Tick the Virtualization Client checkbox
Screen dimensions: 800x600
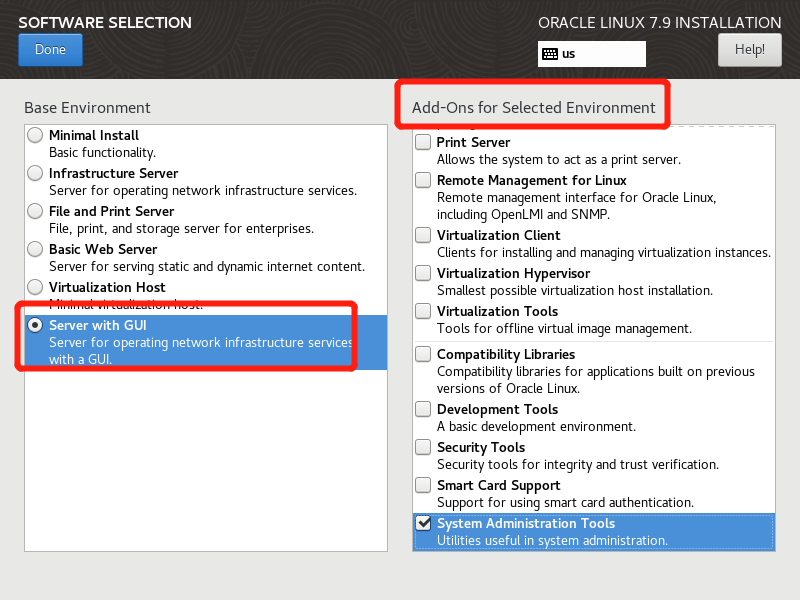pyautogui.click(x=424, y=235)
